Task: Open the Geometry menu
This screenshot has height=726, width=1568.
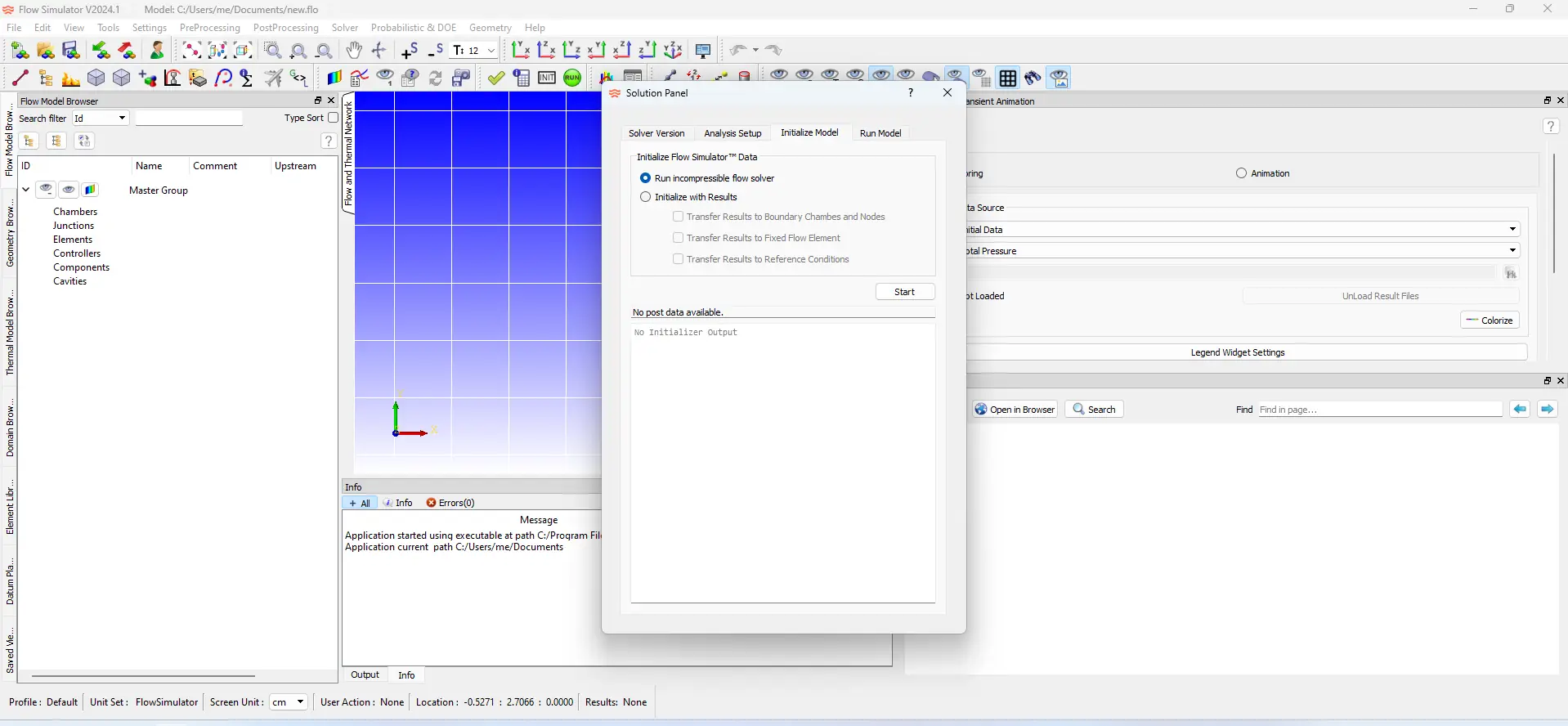Action: point(491,28)
